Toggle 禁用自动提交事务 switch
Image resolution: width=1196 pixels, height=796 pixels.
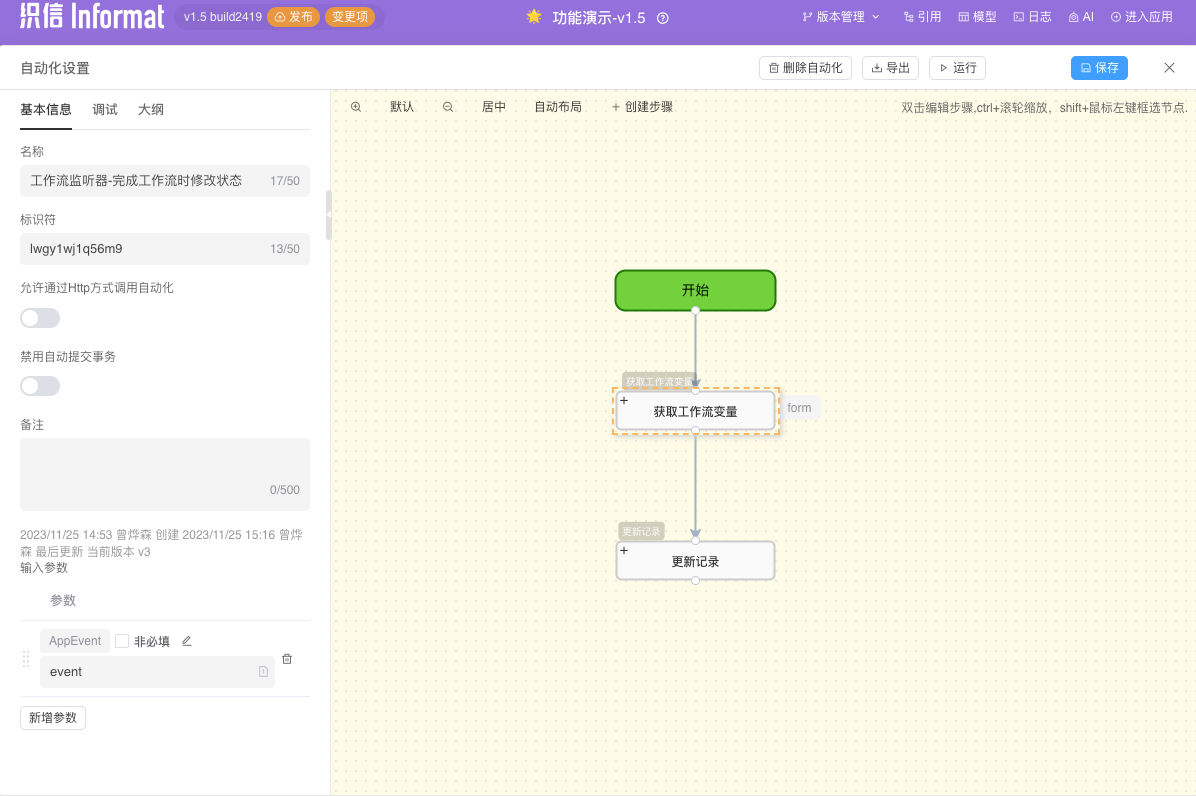(39, 385)
